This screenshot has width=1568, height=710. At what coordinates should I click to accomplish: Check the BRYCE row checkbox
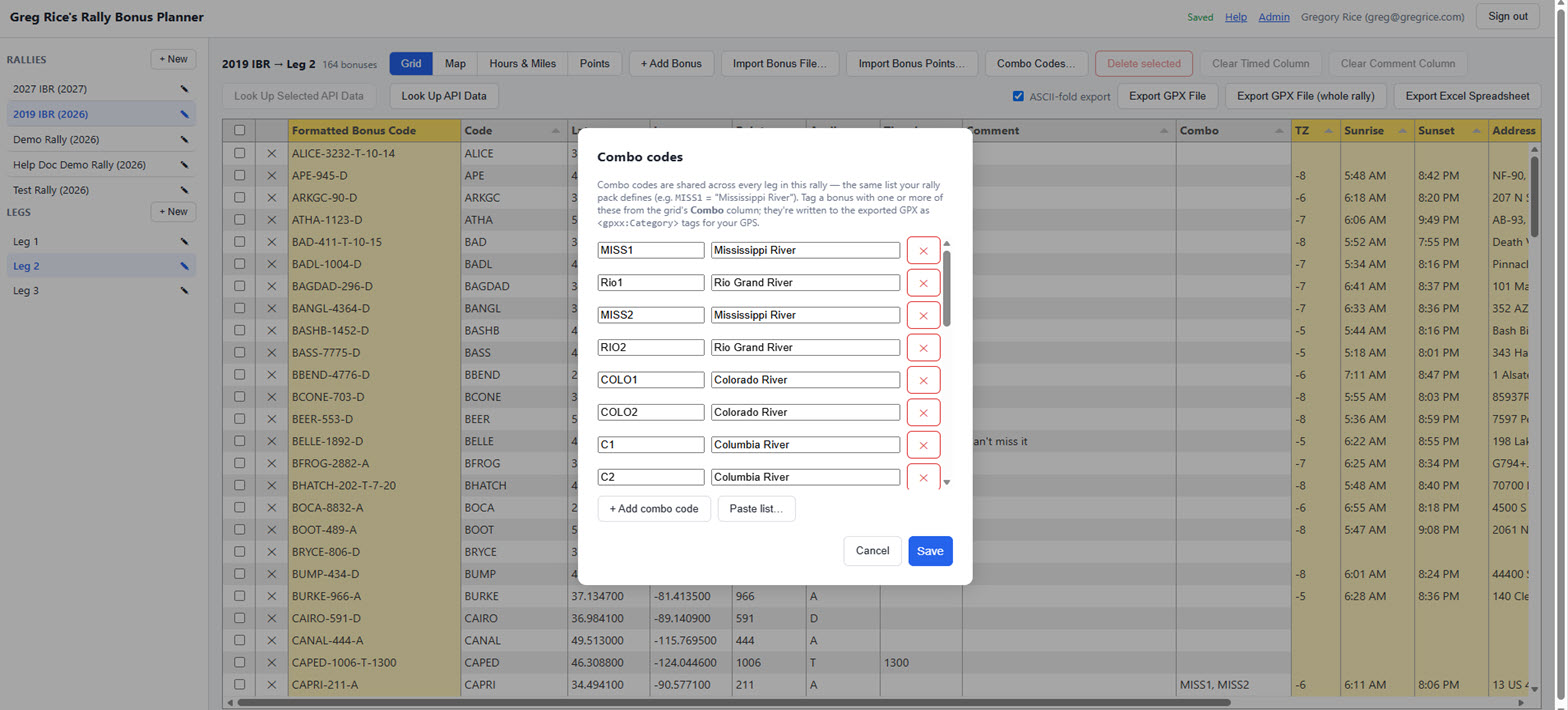pyautogui.click(x=239, y=552)
